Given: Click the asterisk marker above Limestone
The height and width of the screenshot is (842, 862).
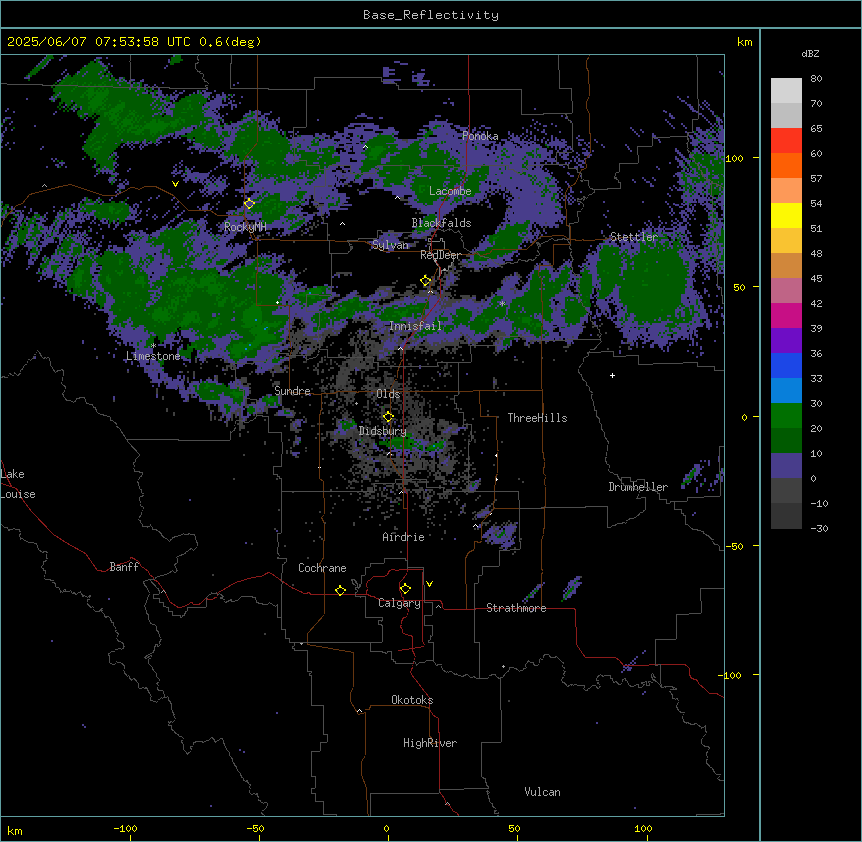Looking at the screenshot, I should click(153, 346).
